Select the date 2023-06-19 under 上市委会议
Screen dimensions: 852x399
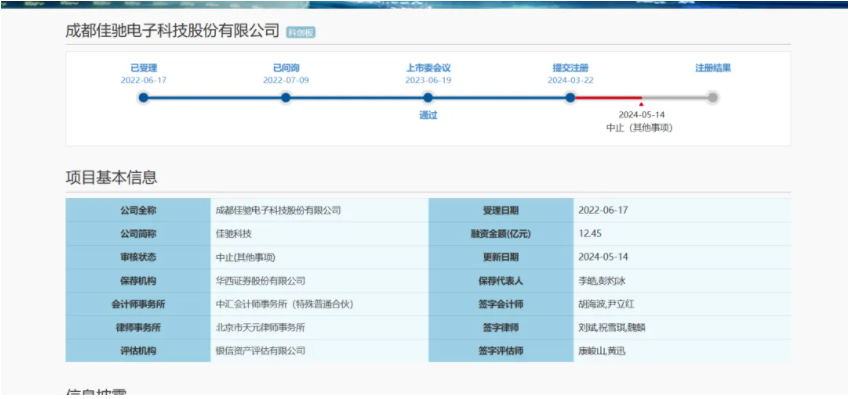click(428, 80)
